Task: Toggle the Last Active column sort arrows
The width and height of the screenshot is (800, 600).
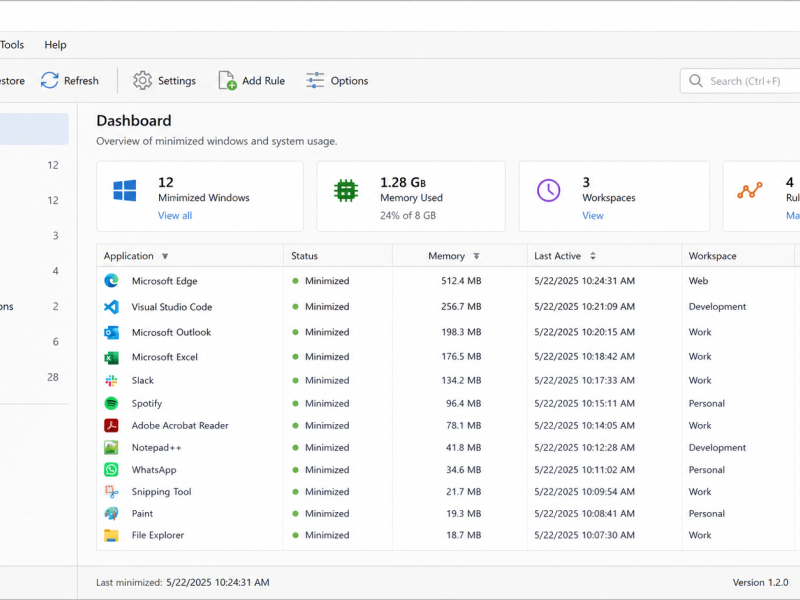Action: pos(593,256)
